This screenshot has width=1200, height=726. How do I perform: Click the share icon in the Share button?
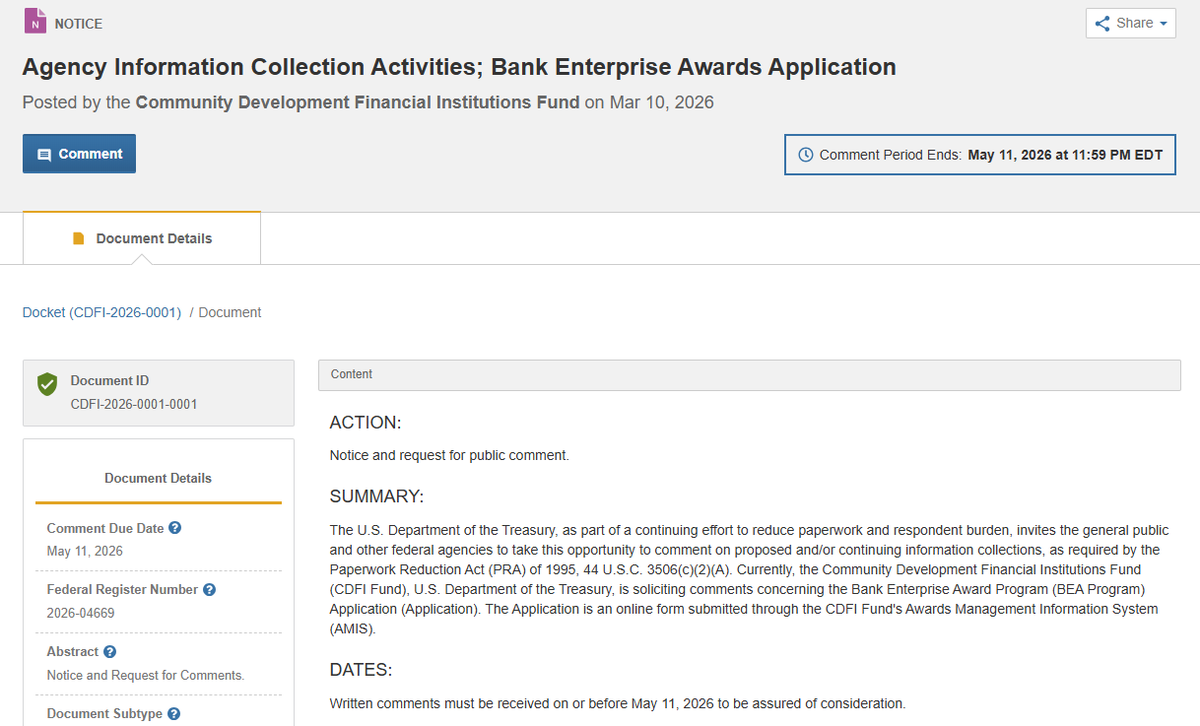pos(1103,23)
